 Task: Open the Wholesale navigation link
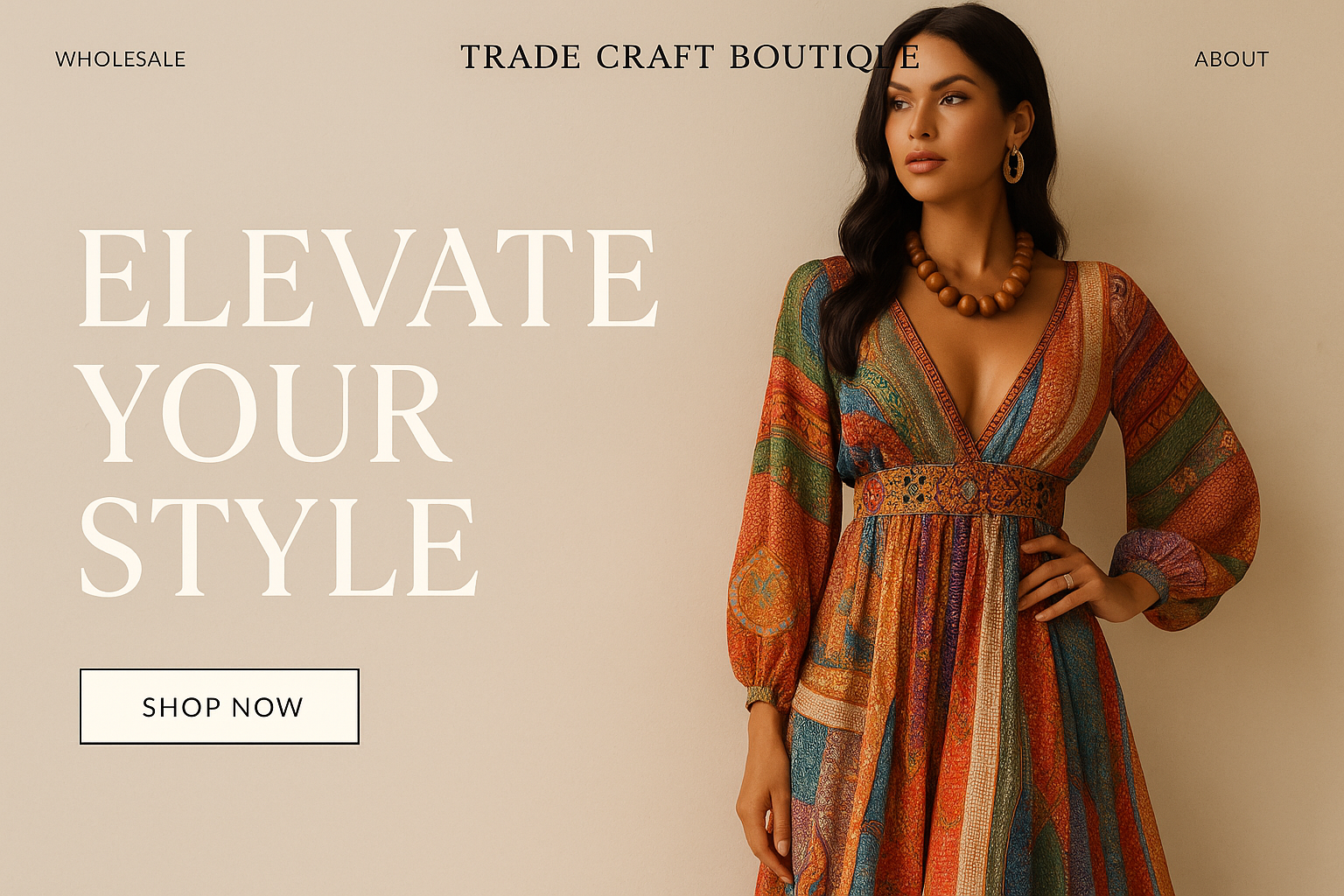click(x=120, y=59)
